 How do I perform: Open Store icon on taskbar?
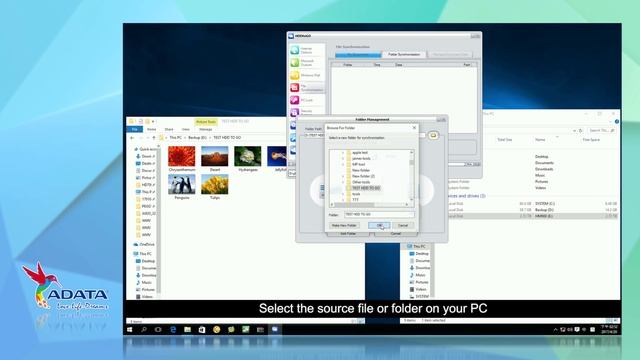click(x=202, y=329)
